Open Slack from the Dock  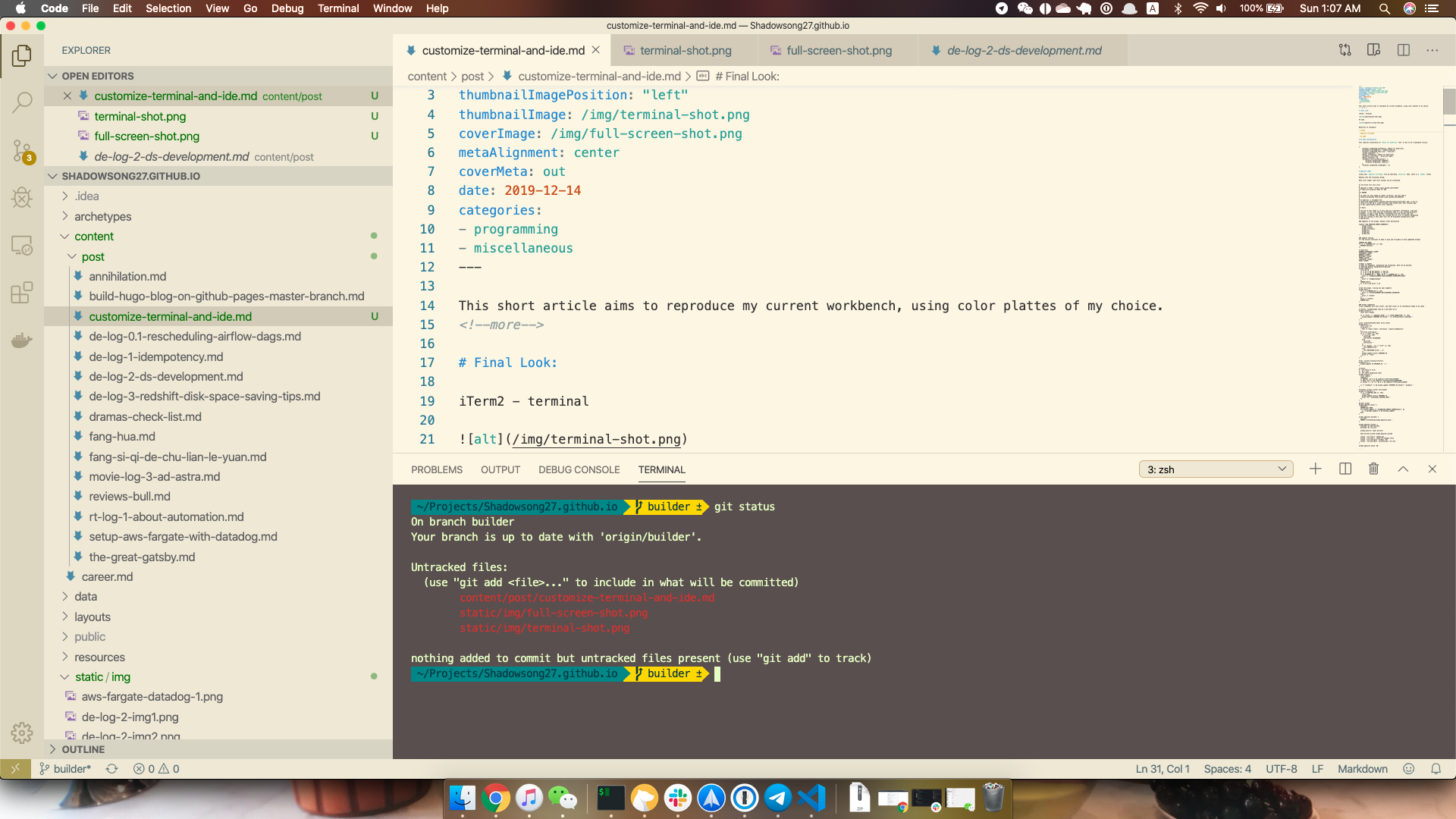(x=678, y=798)
